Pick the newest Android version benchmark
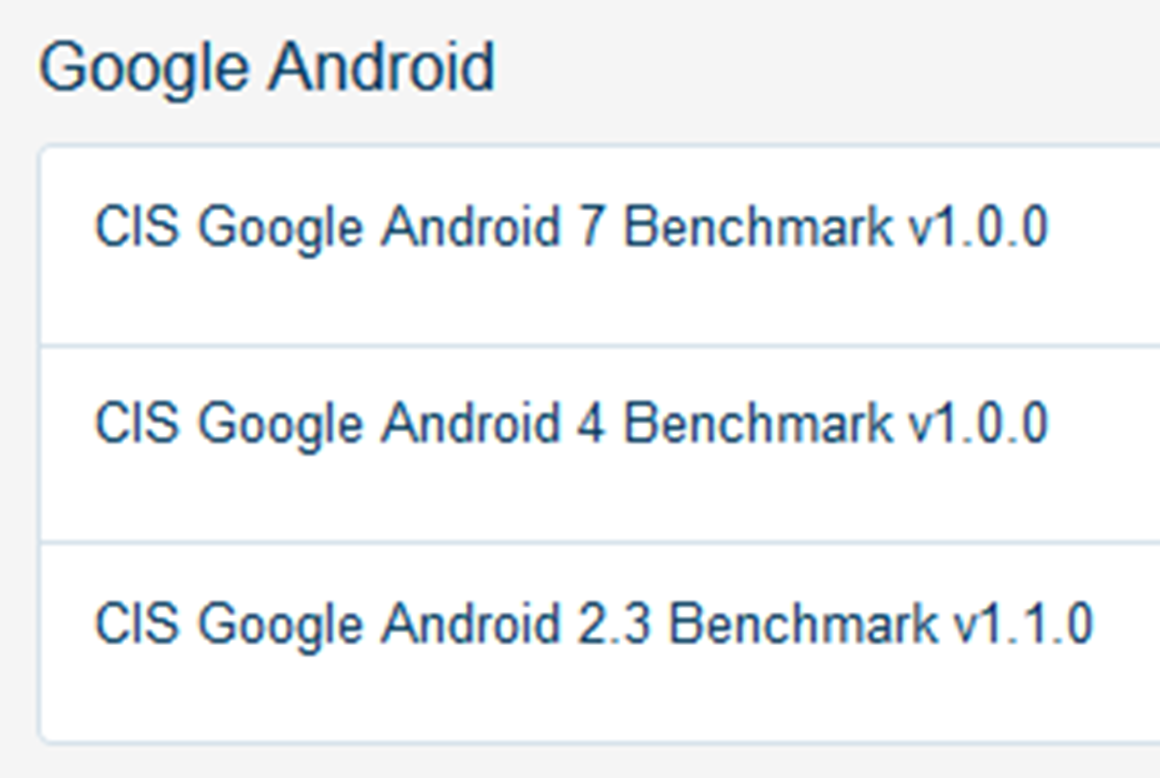Screen dimensions: 1160x778 (571, 227)
